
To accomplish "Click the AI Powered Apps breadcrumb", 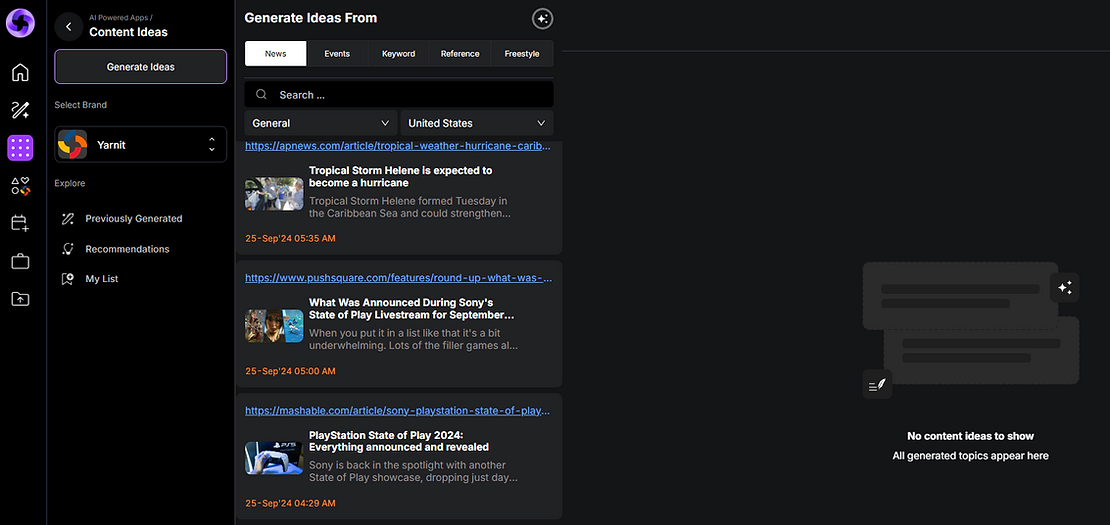I will (x=121, y=16).
